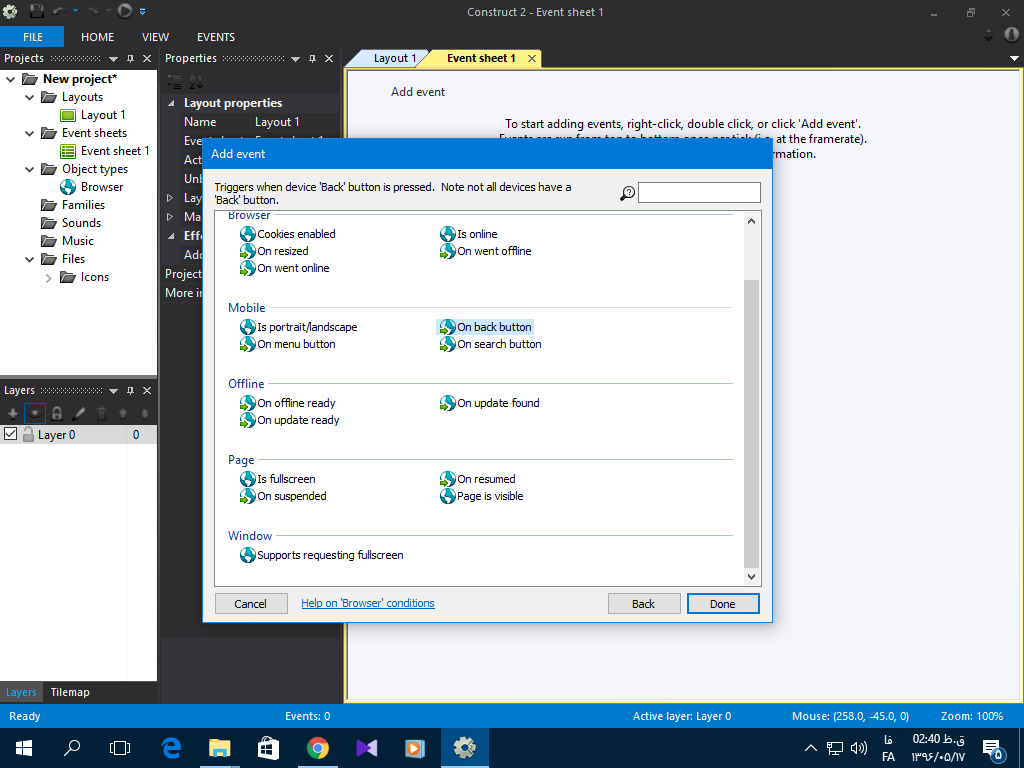Click the delete layer trash icon

[101, 413]
